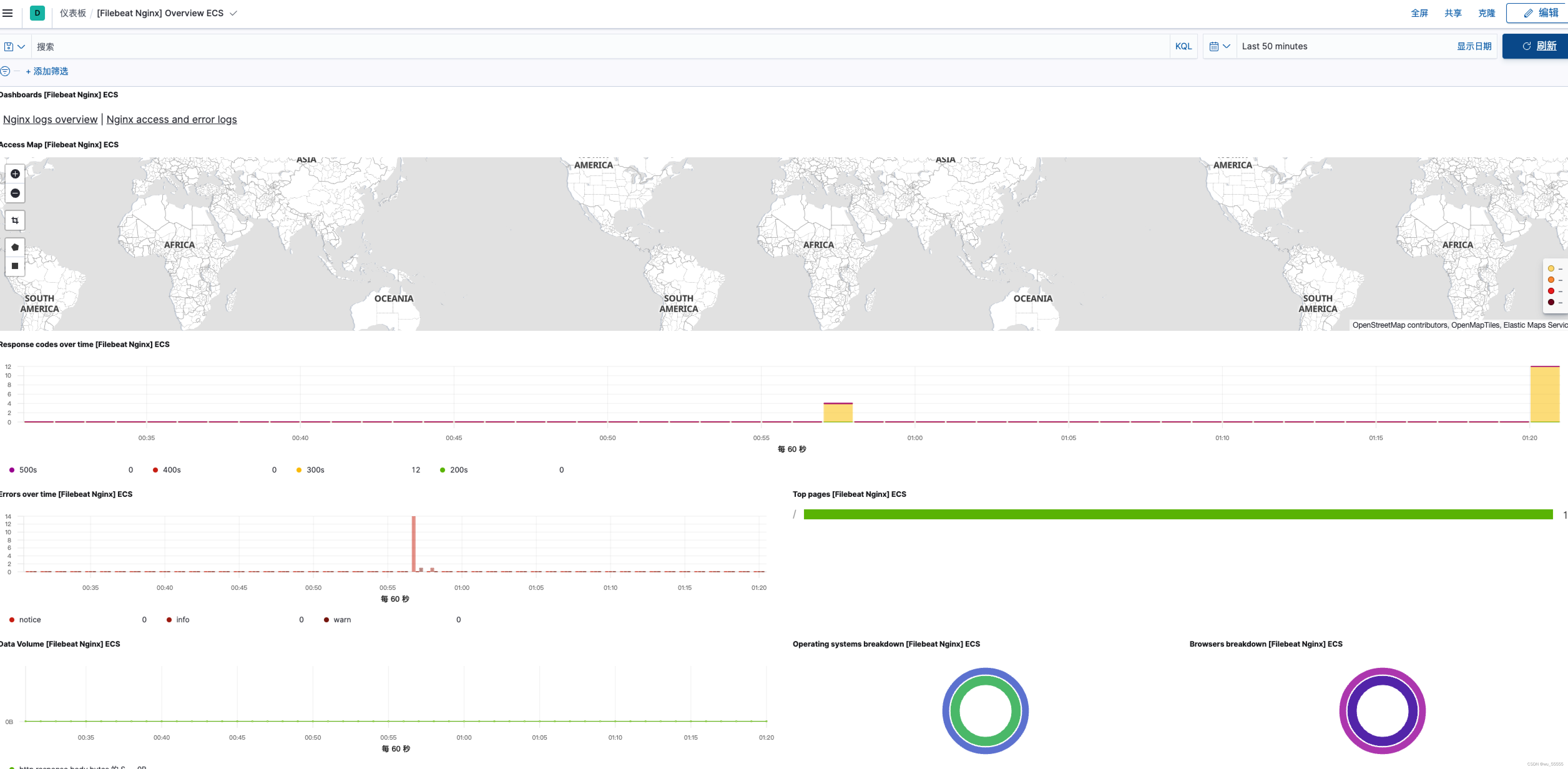This screenshot has width=1568, height=769.
Task: Click the Response codes over time title
Action: point(85,344)
